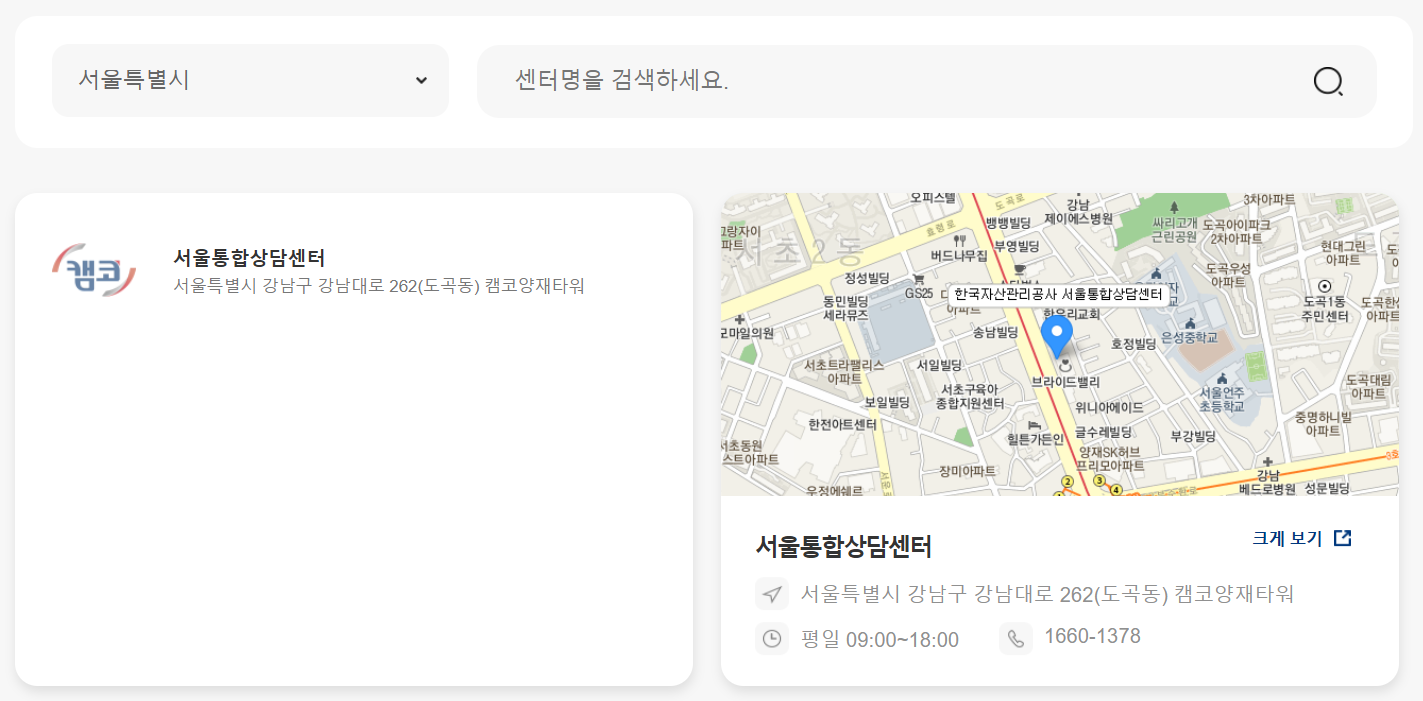Focus the 센터명을 검색하세요 search field

[x=927, y=81]
